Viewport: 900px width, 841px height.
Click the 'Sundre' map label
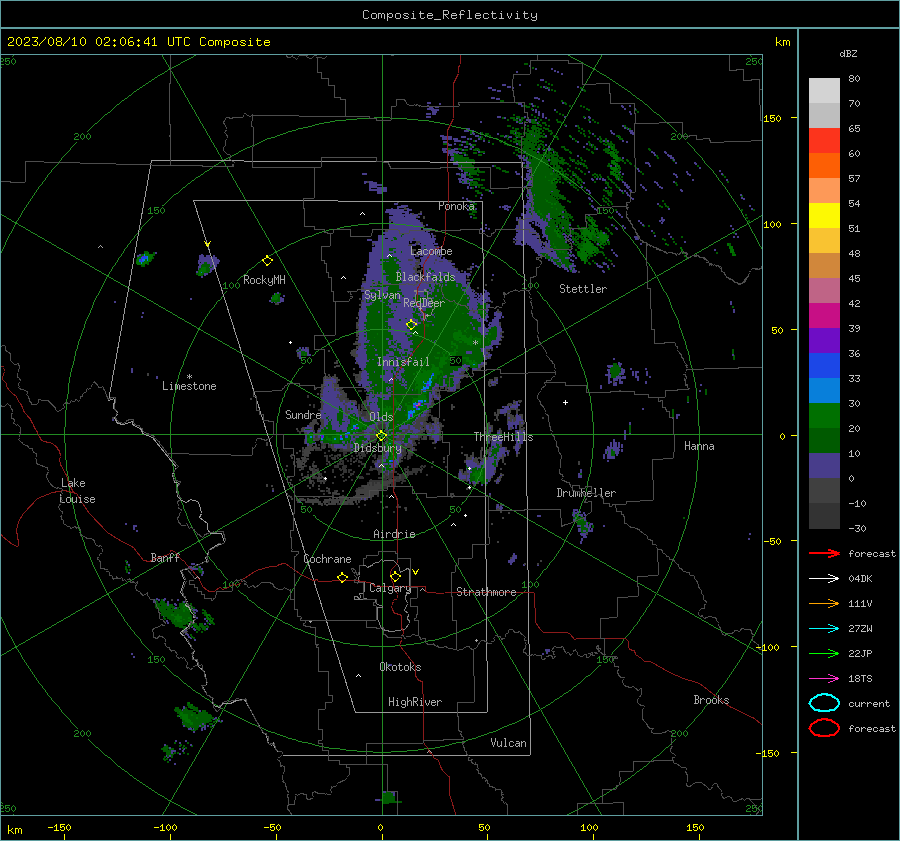tap(303, 414)
